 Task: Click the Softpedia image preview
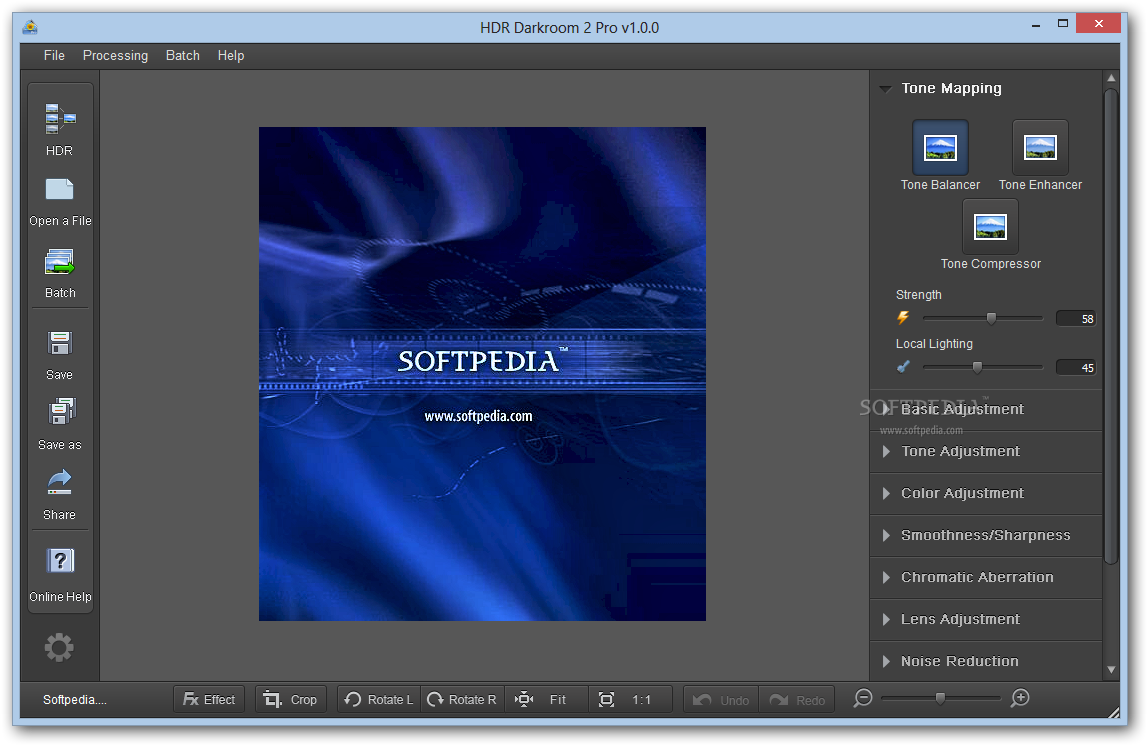(x=482, y=374)
